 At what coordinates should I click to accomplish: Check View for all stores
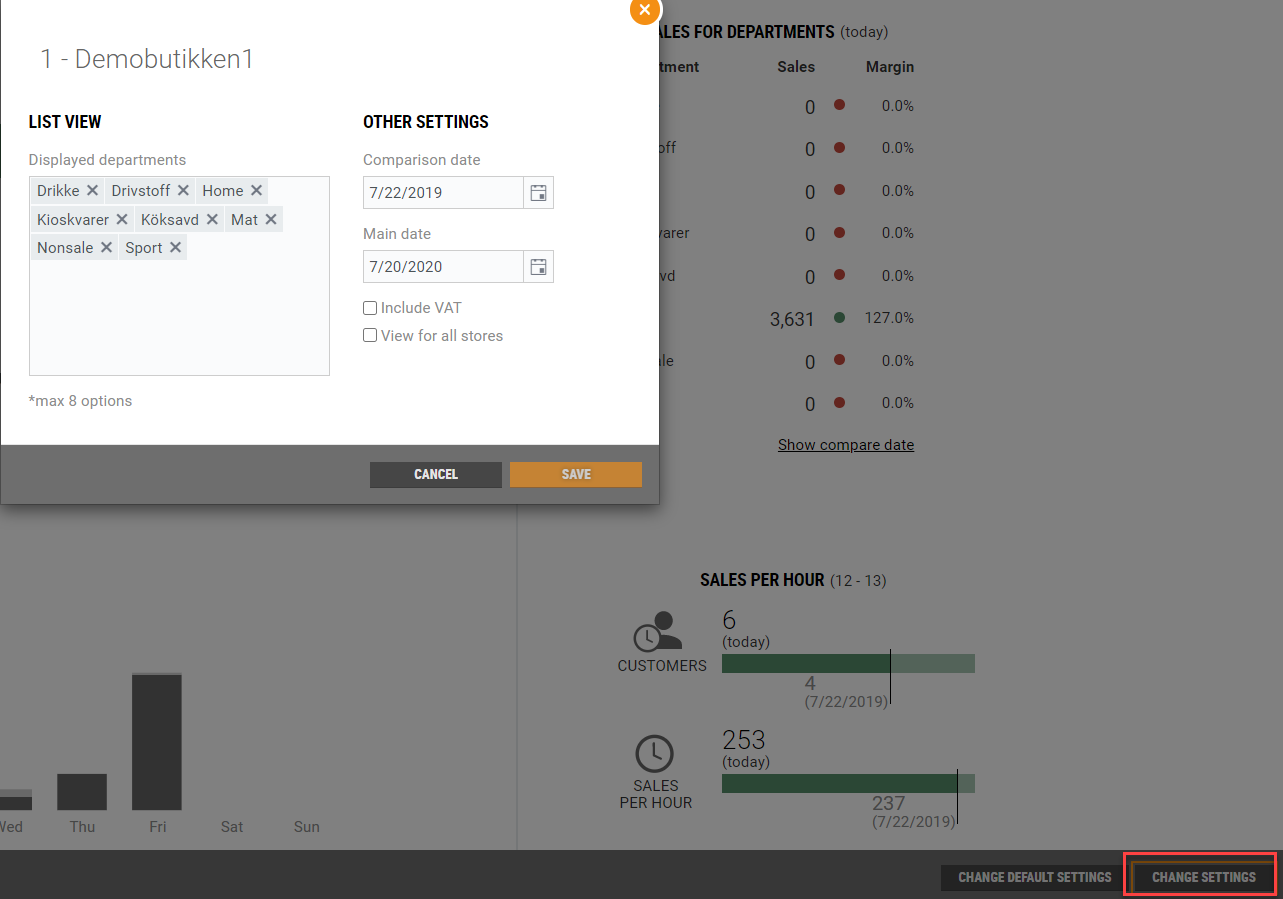[x=370, y=336]
